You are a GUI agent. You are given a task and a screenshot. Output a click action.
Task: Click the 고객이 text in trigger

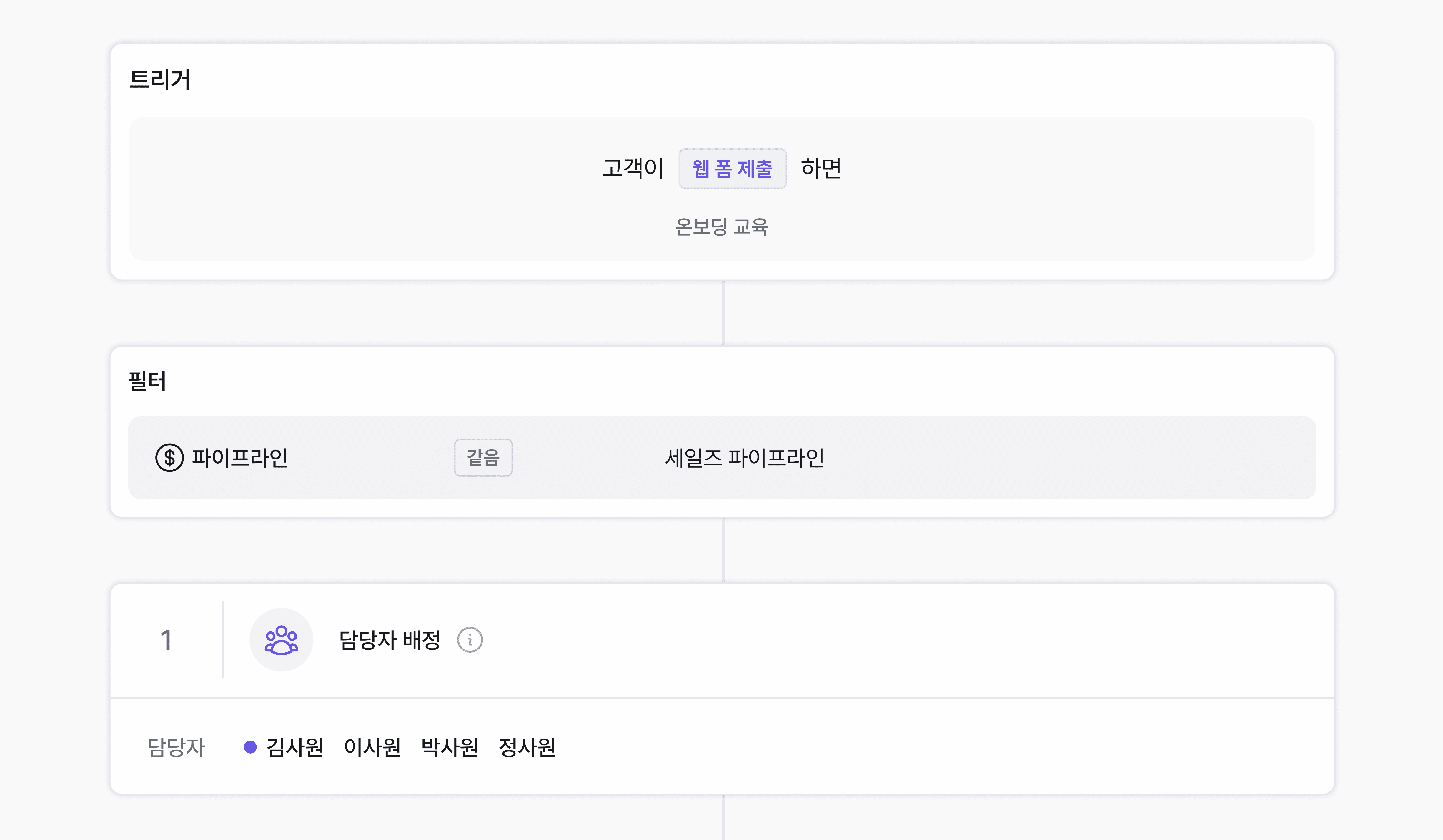coord(633,168)
